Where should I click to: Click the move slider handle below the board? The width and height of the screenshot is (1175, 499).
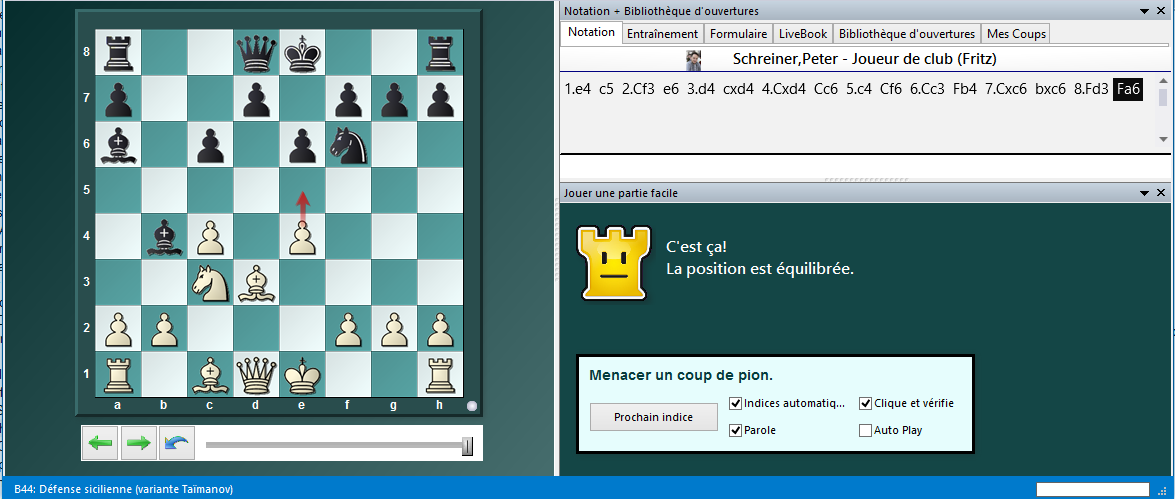pos(468,447)
